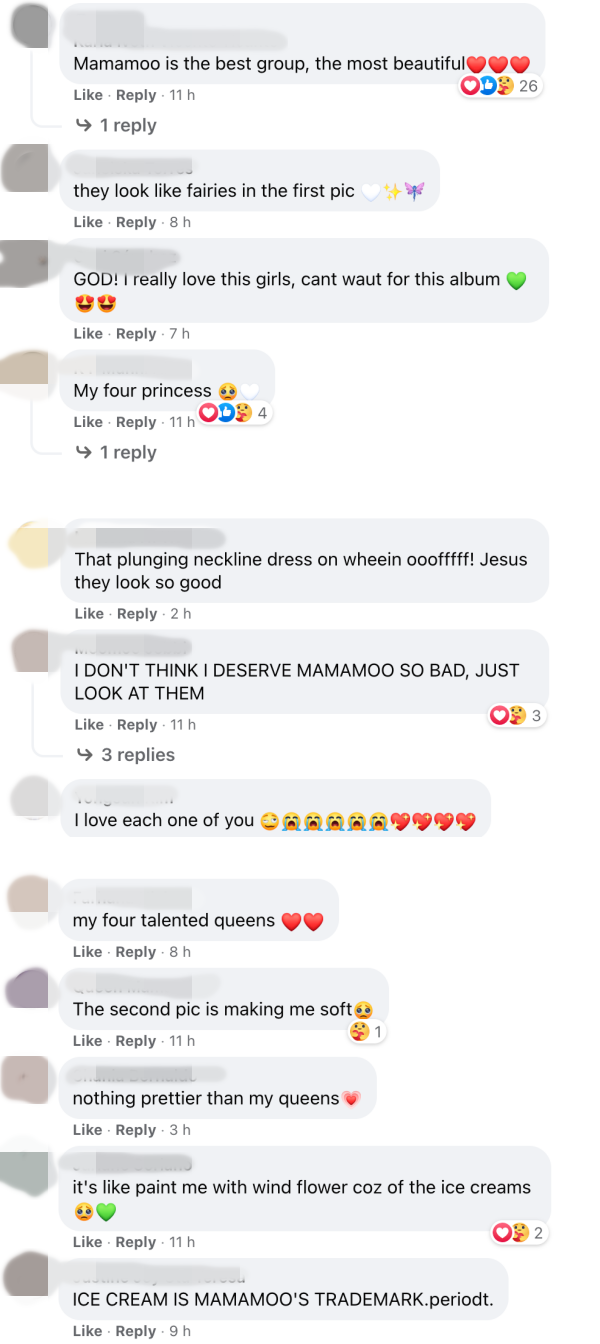The width and height of the screenshot is (600, 1344).
Task: Reply to 'That plunging neckline dress' comment
Action: 136,613
